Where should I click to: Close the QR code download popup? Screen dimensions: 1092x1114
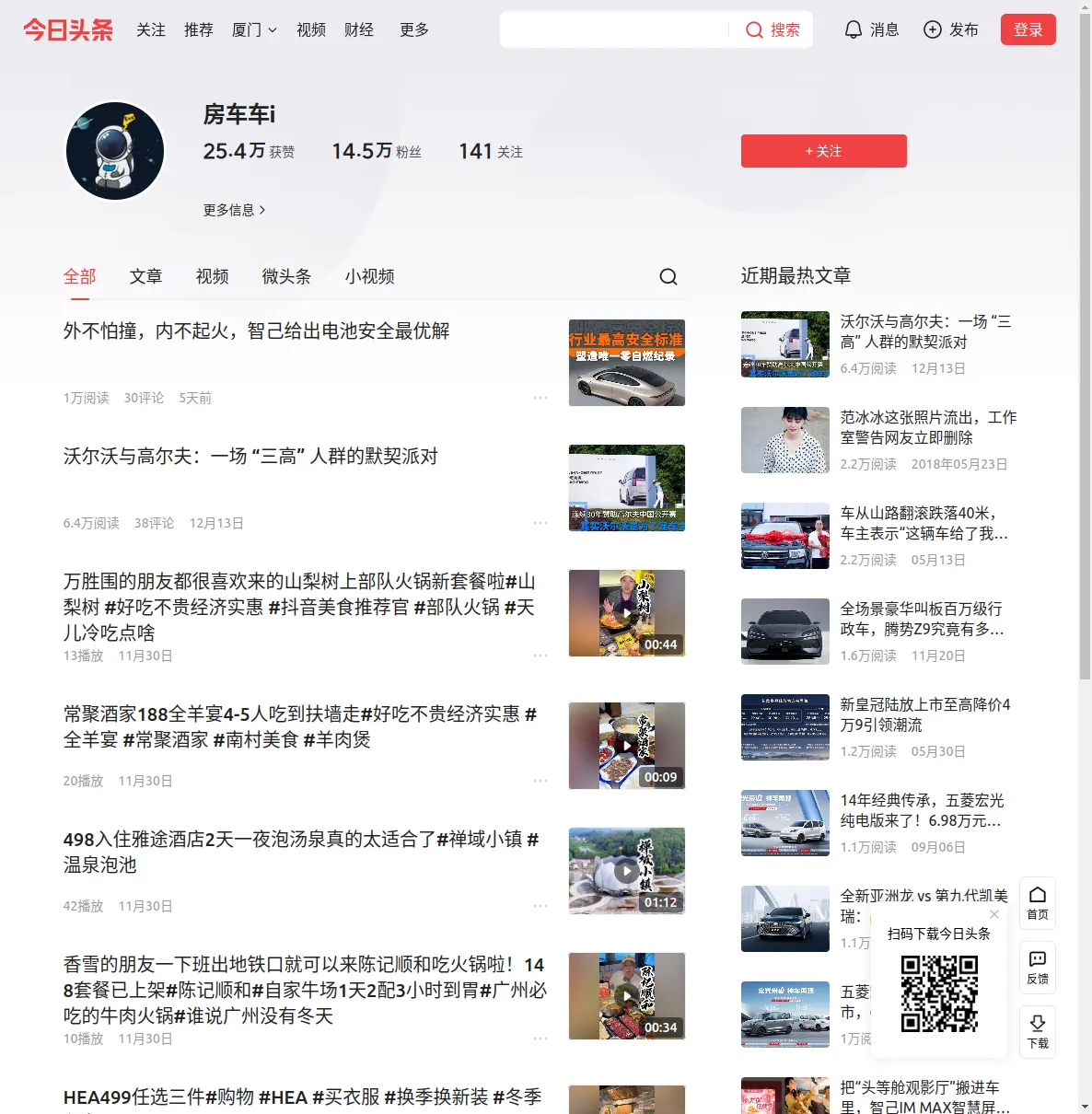click(x=994, y=914)
